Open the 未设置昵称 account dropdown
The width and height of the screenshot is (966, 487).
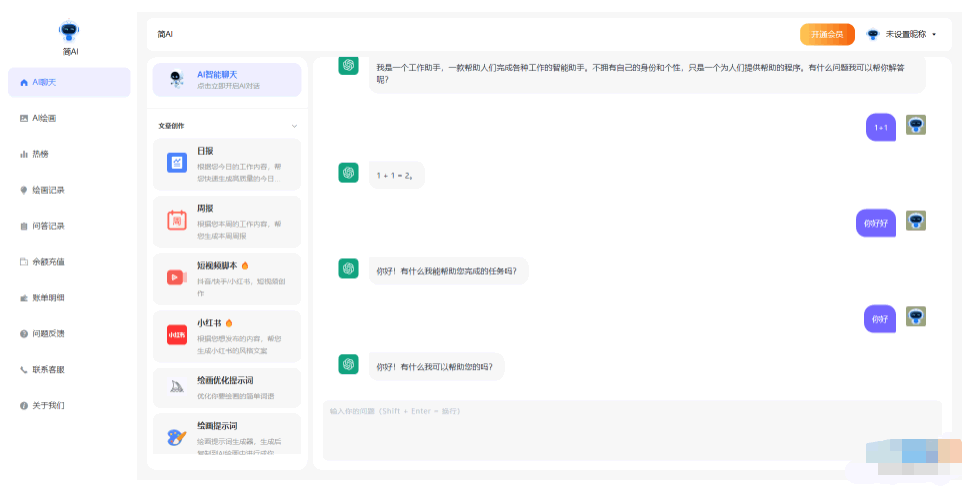coord(900,34)
